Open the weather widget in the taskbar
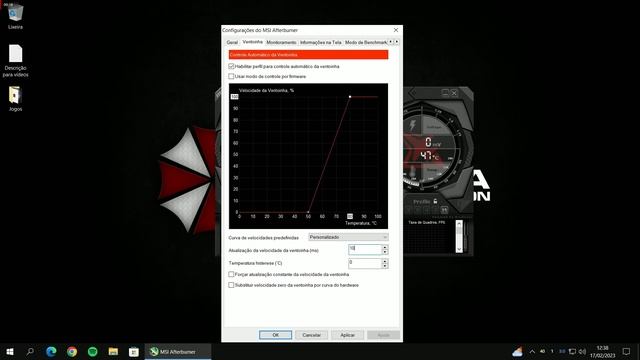Screen dimensions: 640x360 [517, 351]
